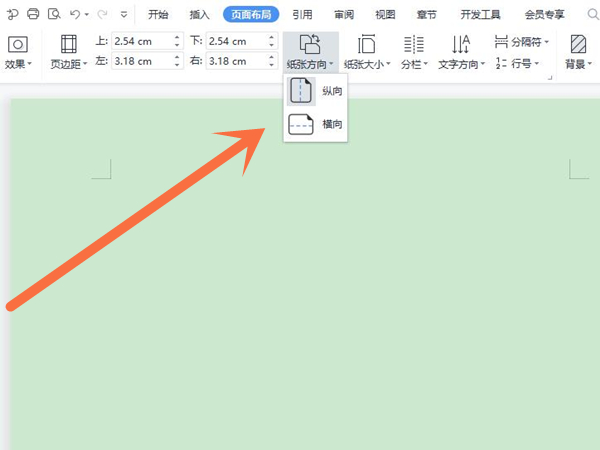Select 纵向 portrait orientation

point(315,91)
